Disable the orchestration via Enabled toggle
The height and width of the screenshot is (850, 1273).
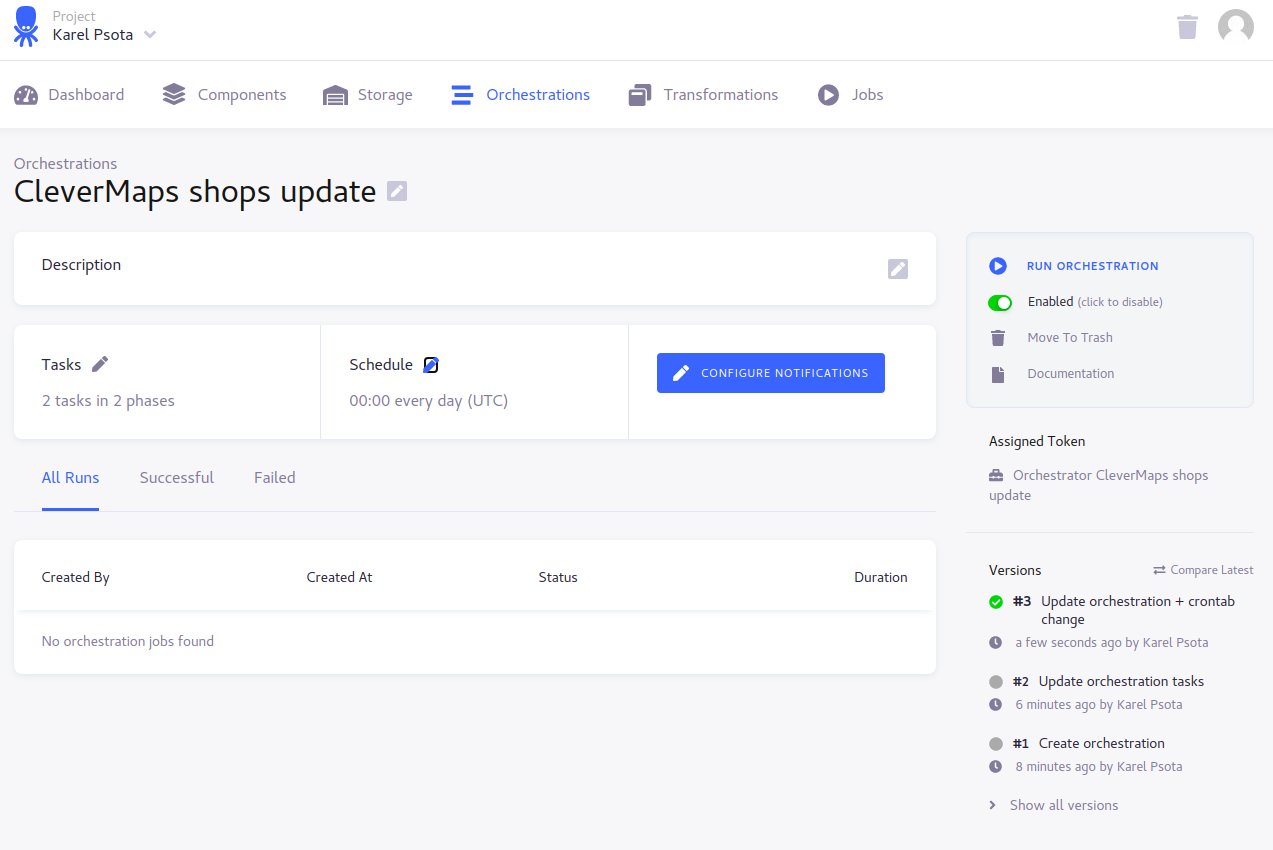(x=1000, y=302)
